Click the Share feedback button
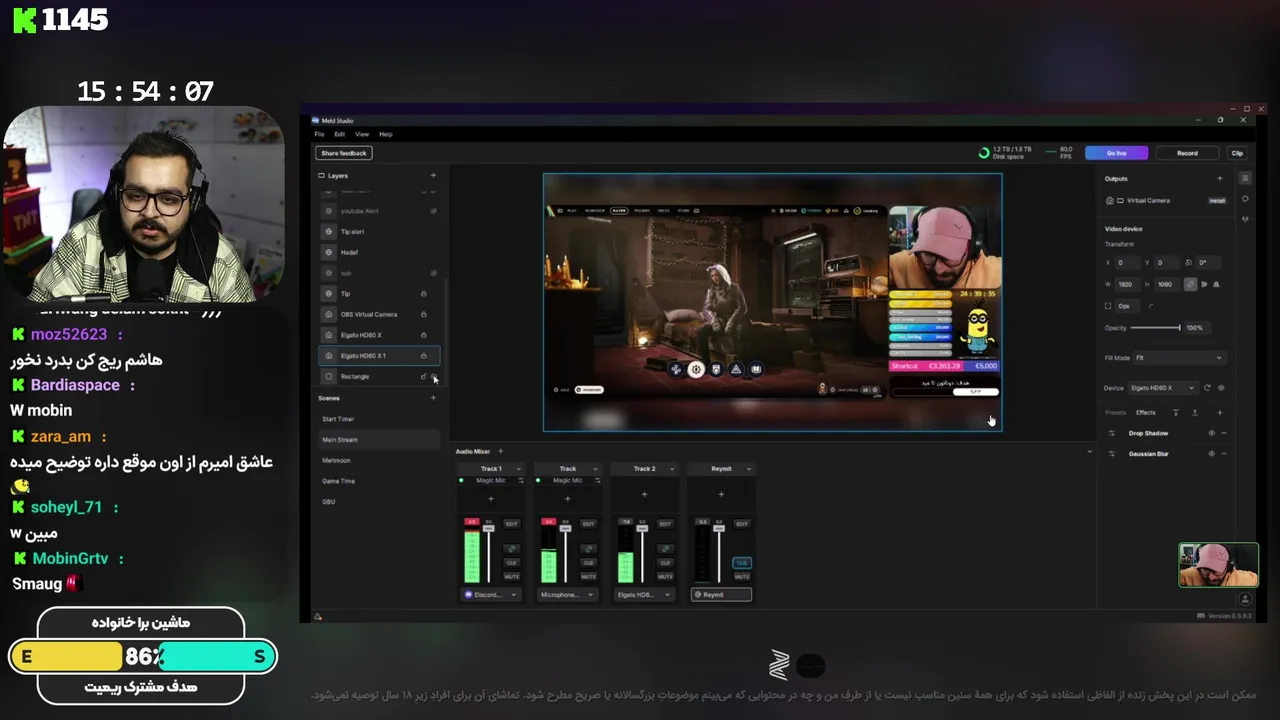Viewport: 1280px width, 720px height. click(x=344, y=153)
